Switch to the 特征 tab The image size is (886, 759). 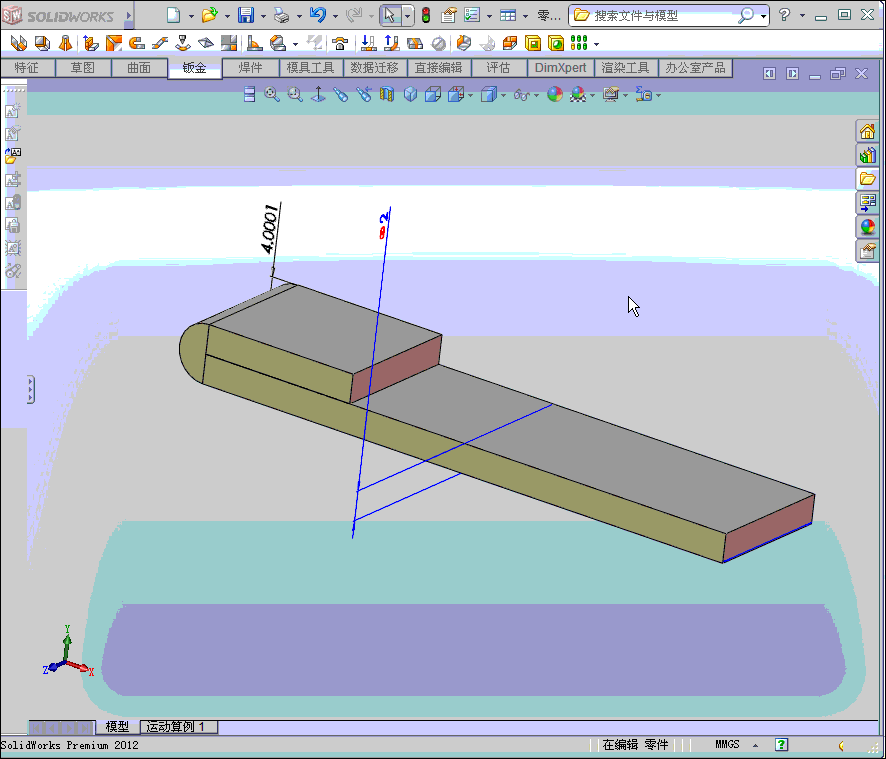(27, 68)
